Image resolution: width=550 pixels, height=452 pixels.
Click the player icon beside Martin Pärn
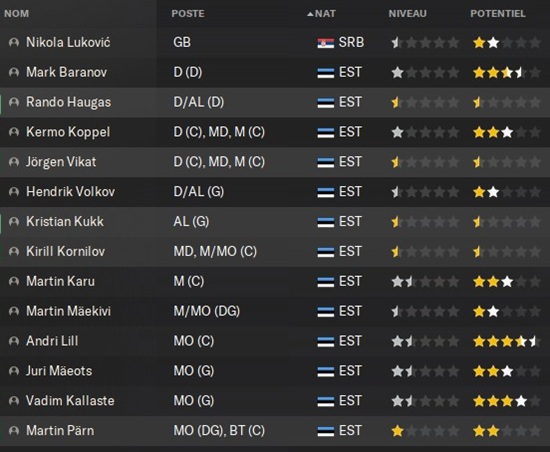14,431
